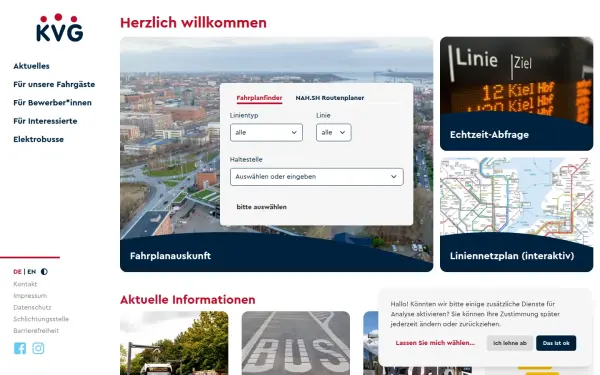Open the Aktuelles menu item
600x375 pixels.
coord(31,66)
